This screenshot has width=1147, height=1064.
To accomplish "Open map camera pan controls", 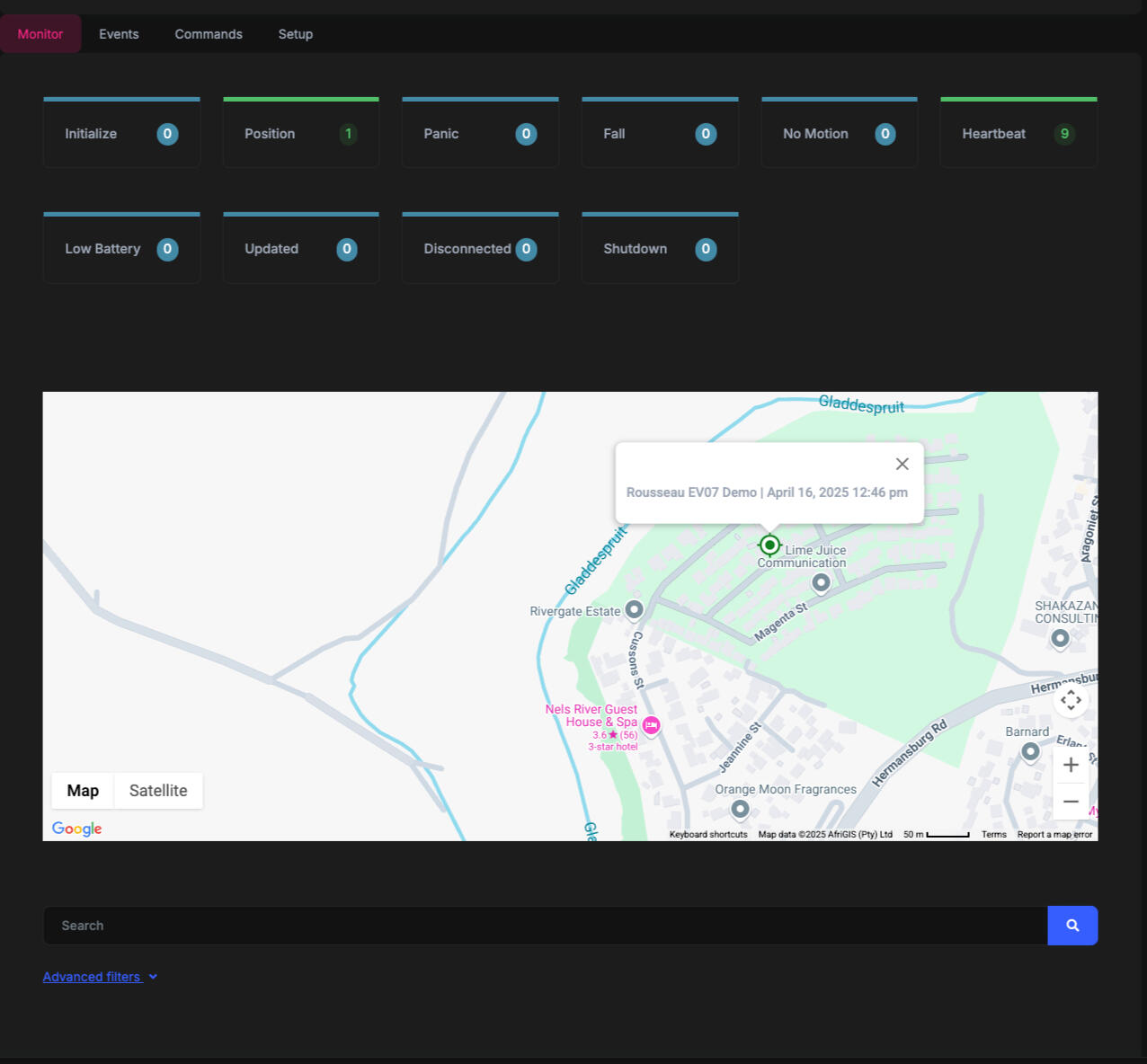I will click(1071, 700).
